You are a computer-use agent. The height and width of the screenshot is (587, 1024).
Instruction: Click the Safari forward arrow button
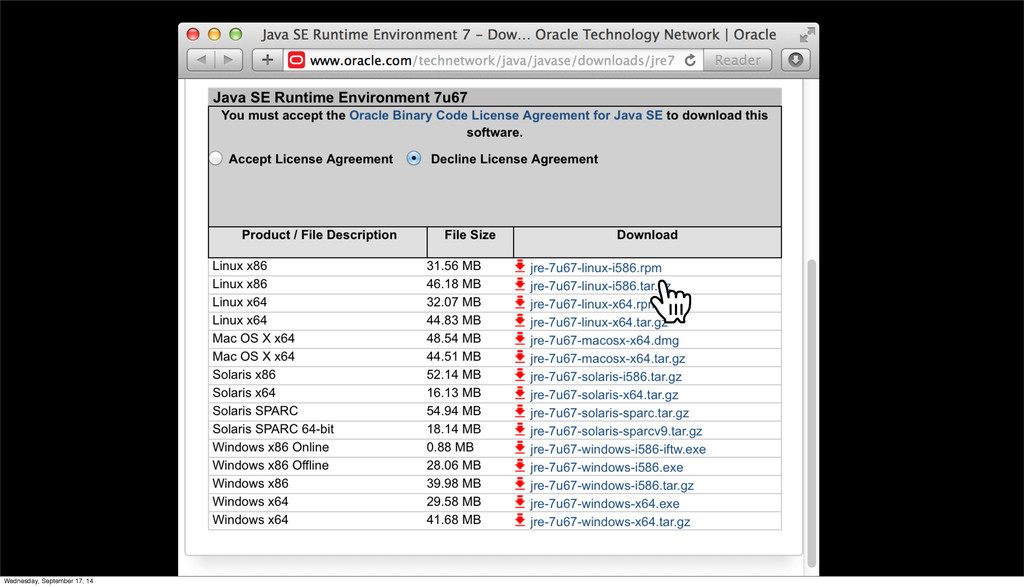[229, 60]
